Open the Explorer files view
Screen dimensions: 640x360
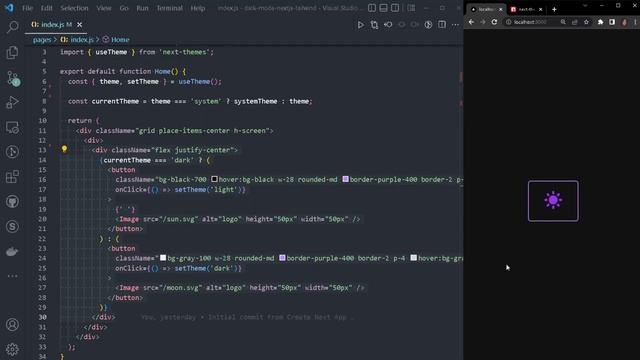(12, 52)
